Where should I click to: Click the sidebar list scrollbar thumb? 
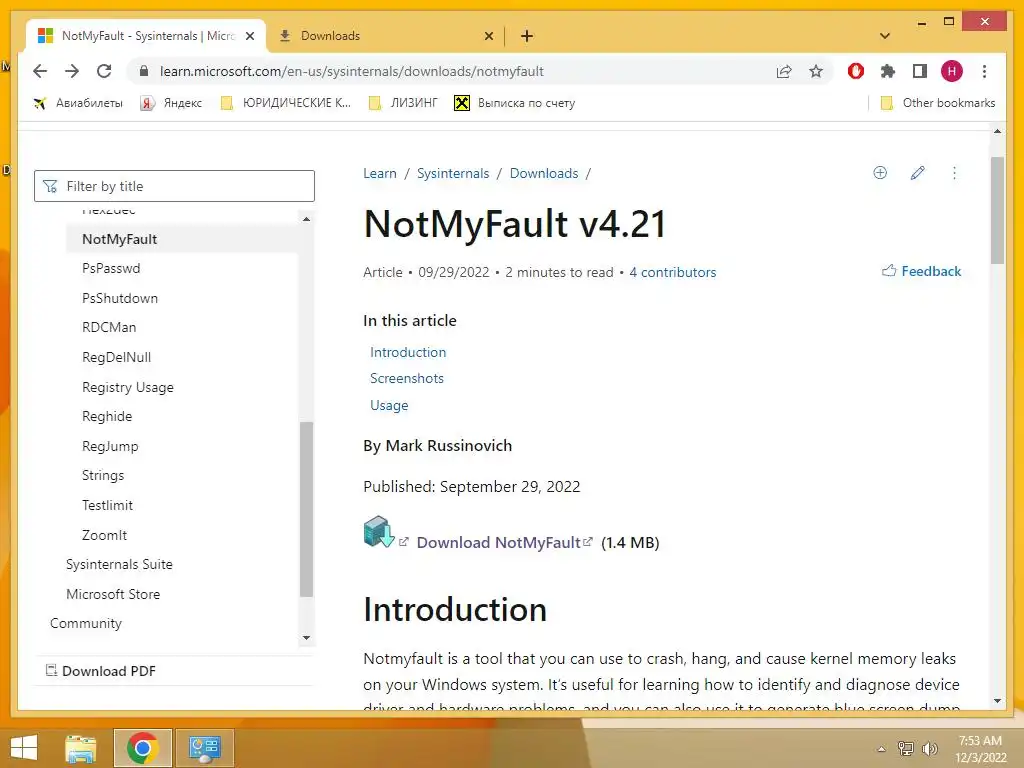[x=306, y=509]
